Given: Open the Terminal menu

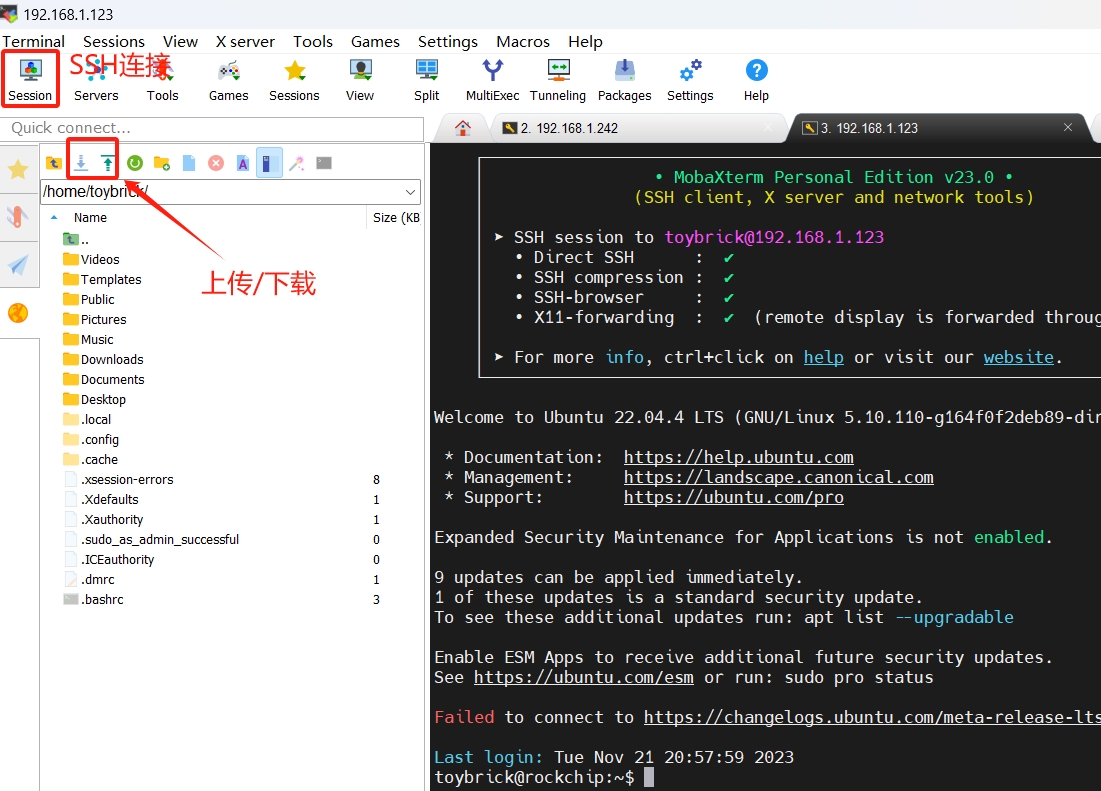Looking at the screenshot, I should [33, 41].
